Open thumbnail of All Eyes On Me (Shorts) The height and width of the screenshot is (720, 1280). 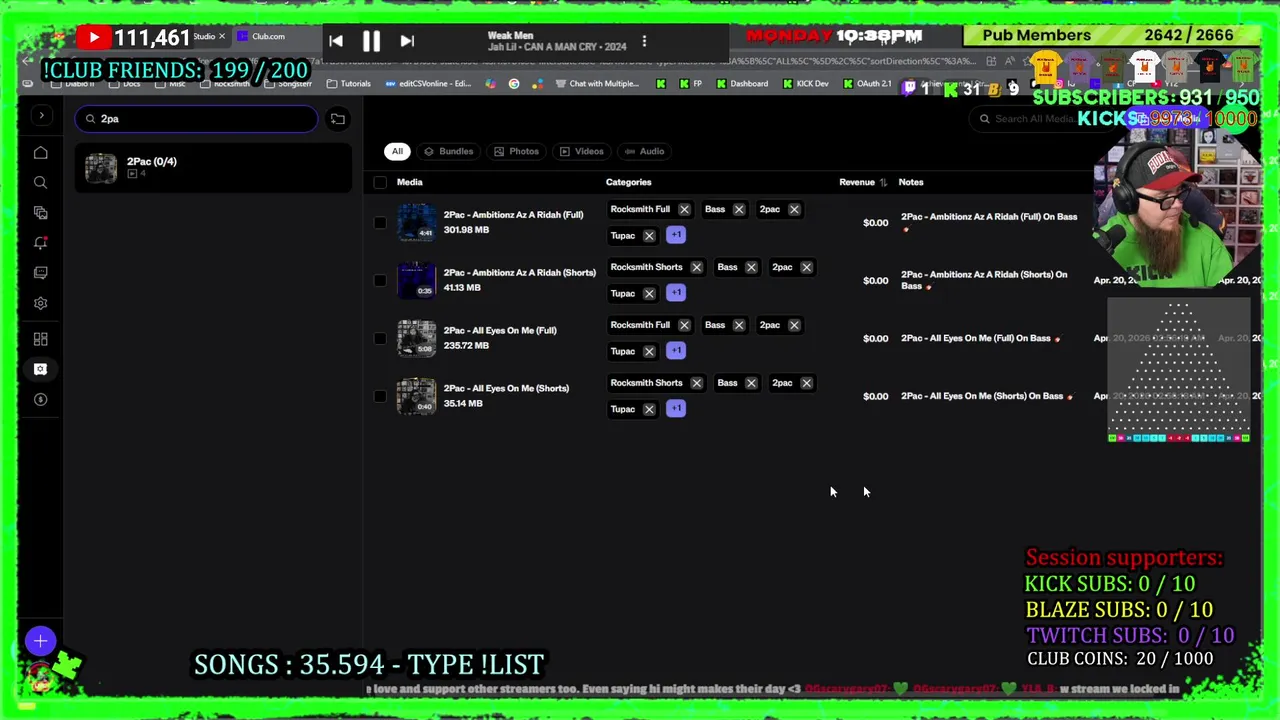[x=417, y=396]
